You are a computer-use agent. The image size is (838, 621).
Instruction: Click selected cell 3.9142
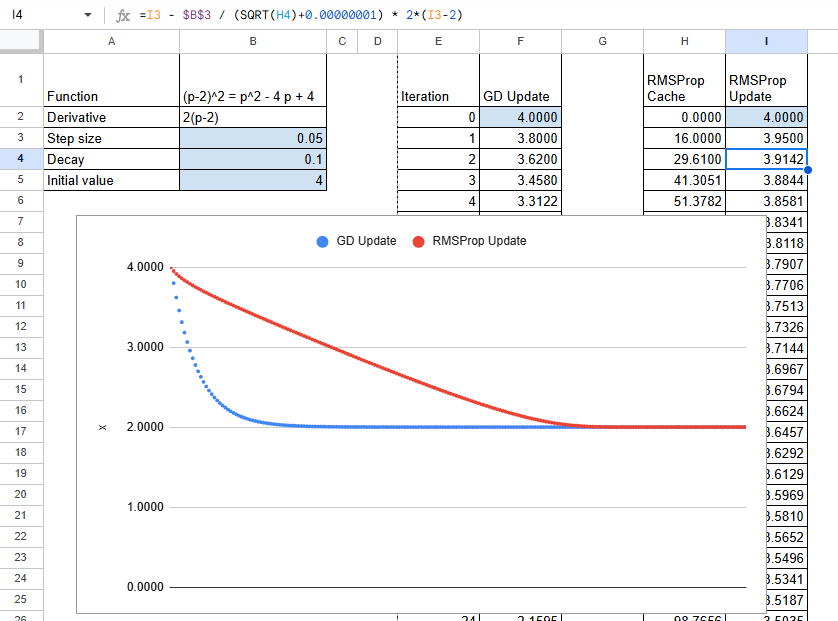766,159
